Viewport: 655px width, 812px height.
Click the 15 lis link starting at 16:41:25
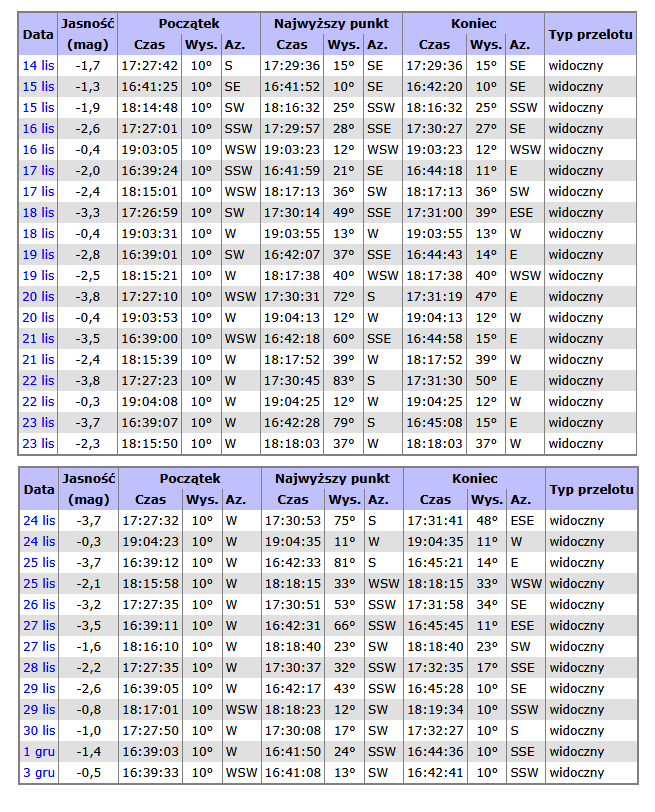point(38,86)
